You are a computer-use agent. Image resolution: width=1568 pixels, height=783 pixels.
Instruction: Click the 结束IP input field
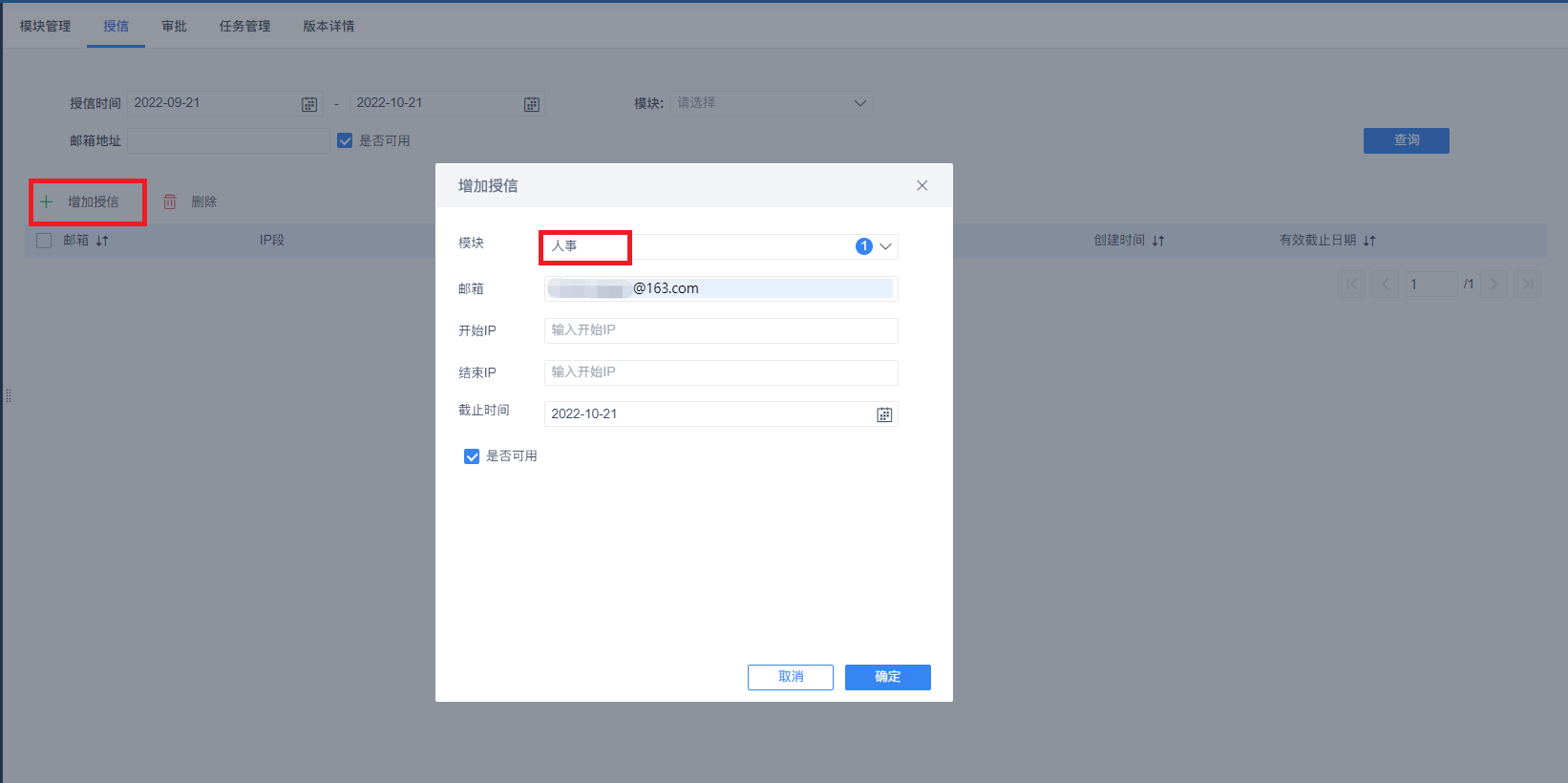tap(721, 372)
